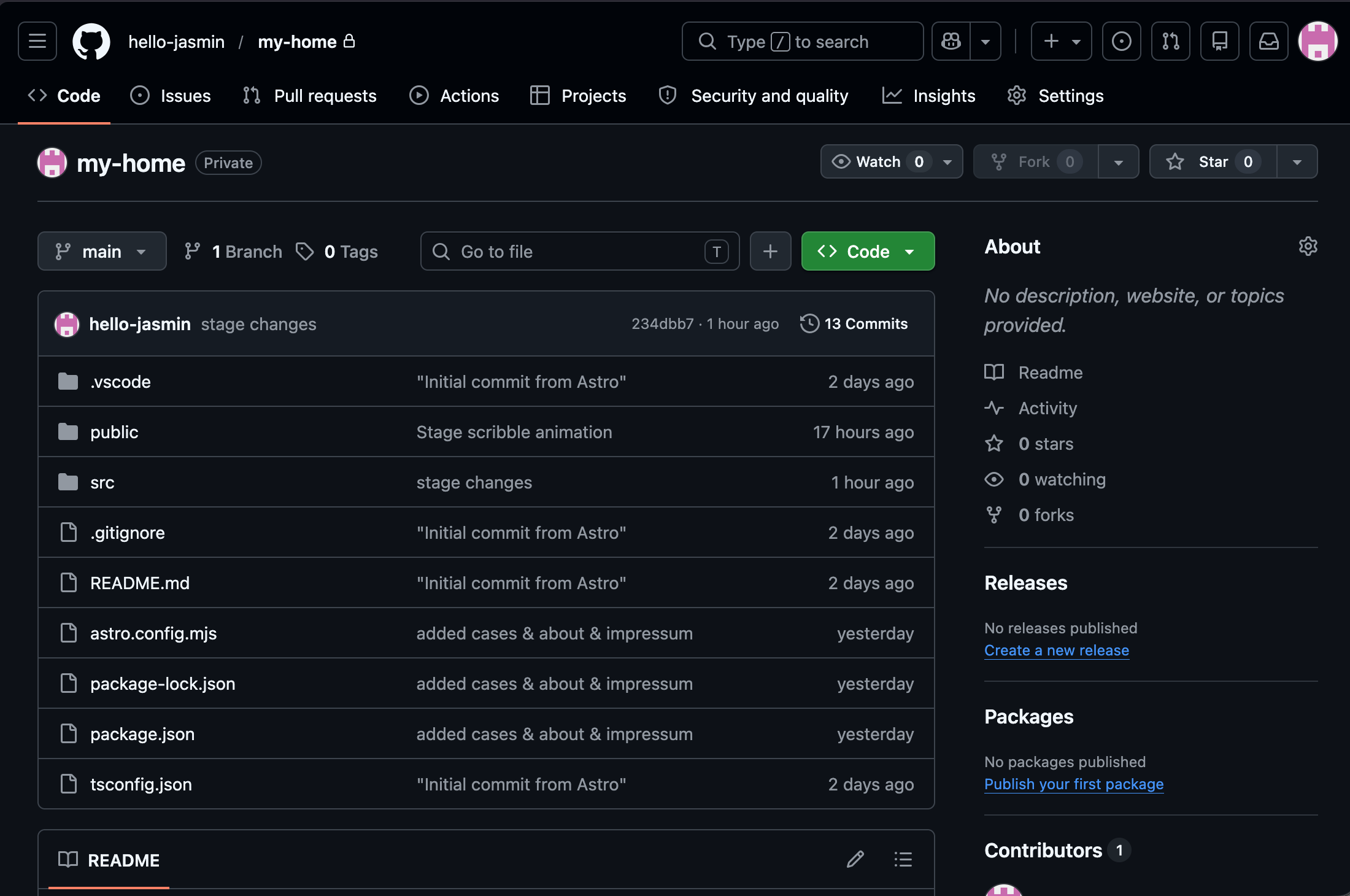Open the global navigation hamburger menu

point(37,41)
